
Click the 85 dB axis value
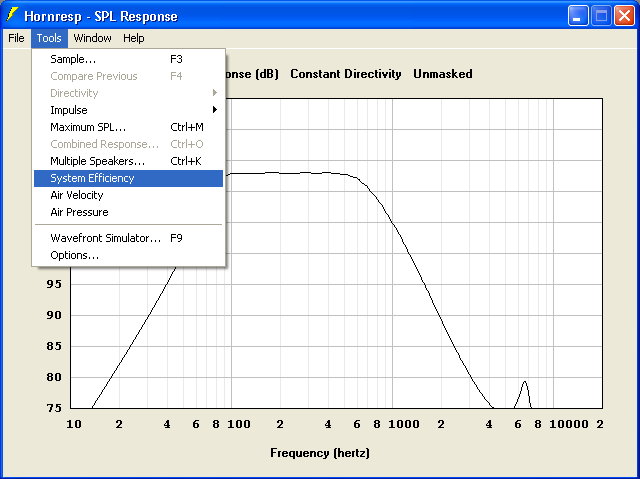54,346
